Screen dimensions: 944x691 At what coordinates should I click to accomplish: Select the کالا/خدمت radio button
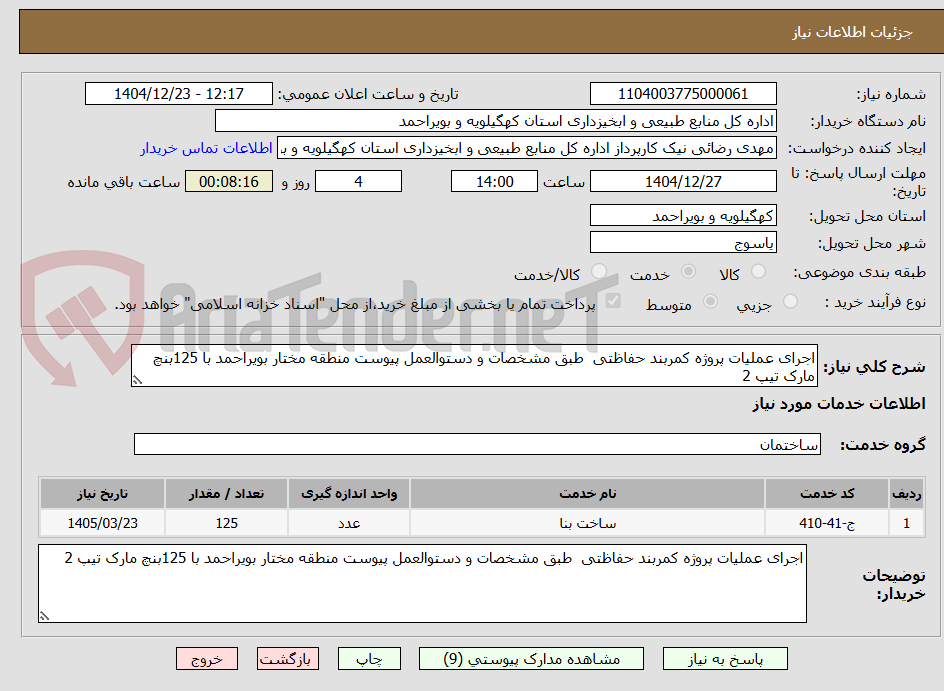pyautogui.click(x=598, y=271)
